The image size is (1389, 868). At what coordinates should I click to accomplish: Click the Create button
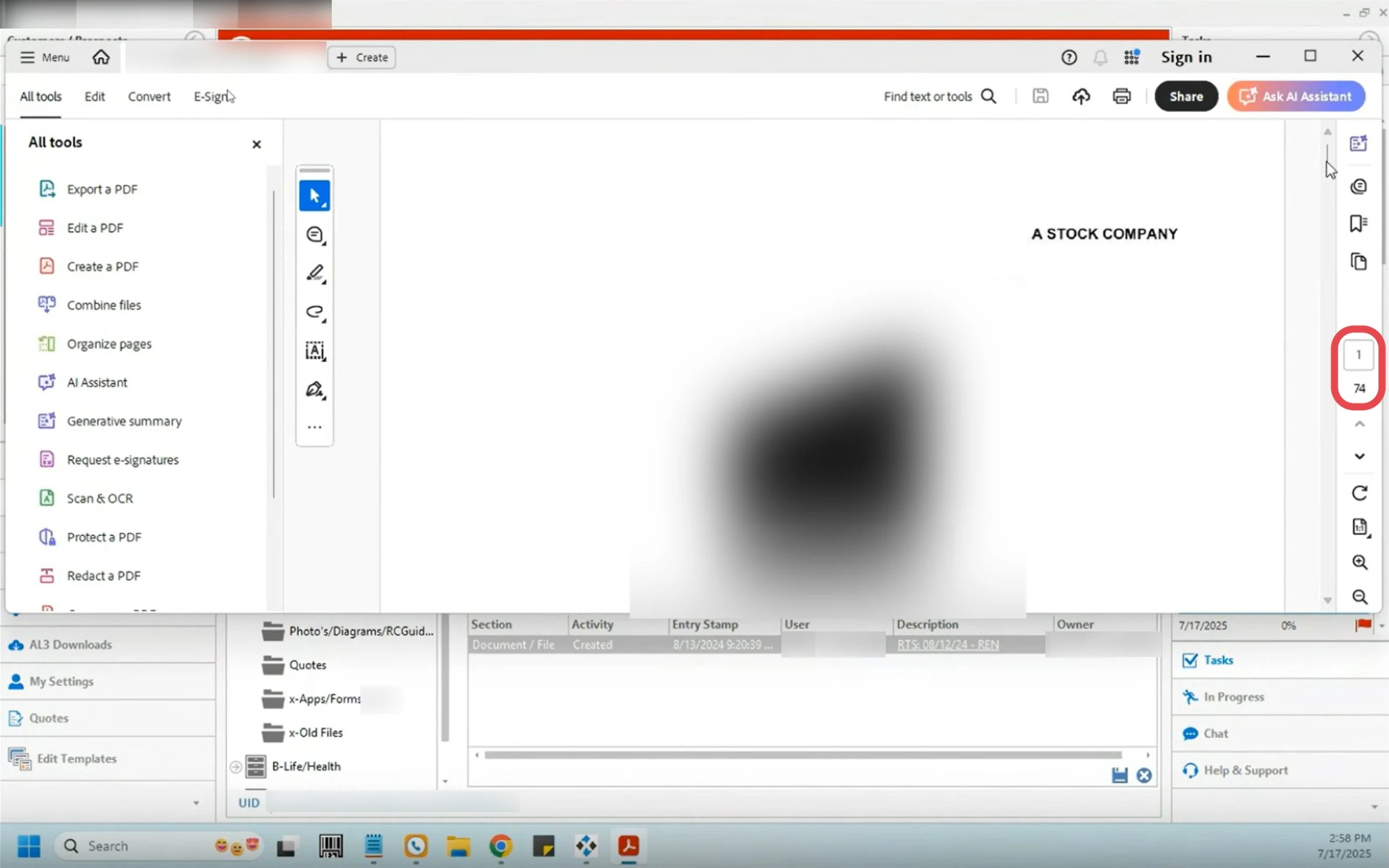click(x=362, y=57)
